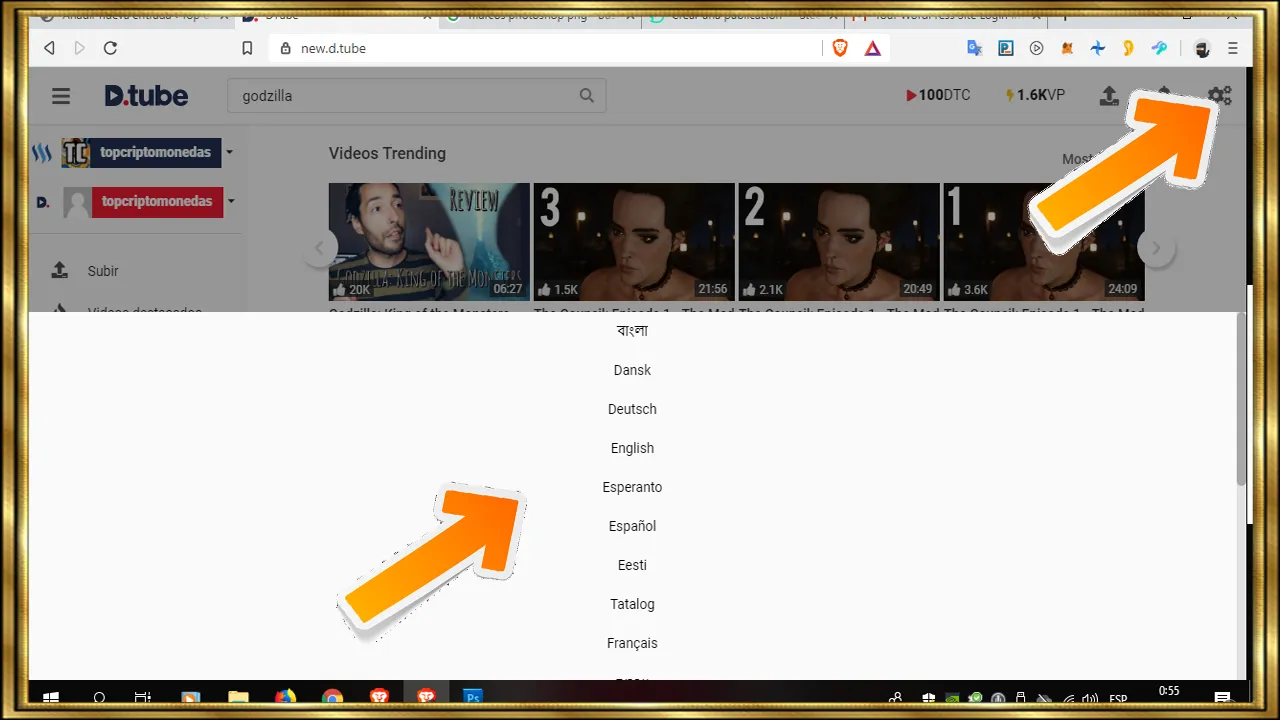Click the Brave Shields lion icon
Image resolution: width=1280 pixels, height=720 pixels.
point(840,48)
